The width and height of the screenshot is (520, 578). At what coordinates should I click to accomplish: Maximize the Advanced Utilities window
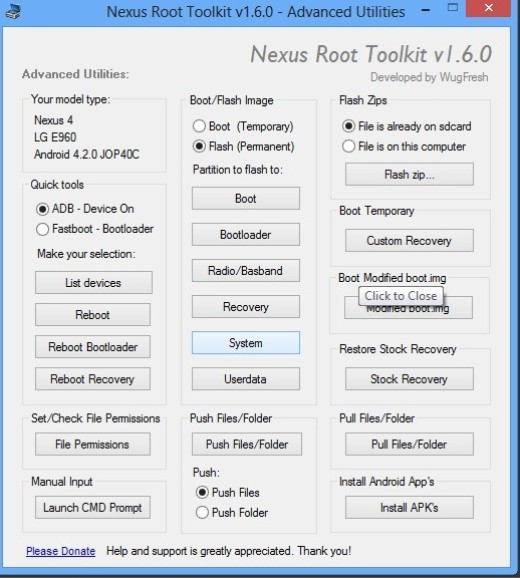pyautogui.click(x=453, y=7)
